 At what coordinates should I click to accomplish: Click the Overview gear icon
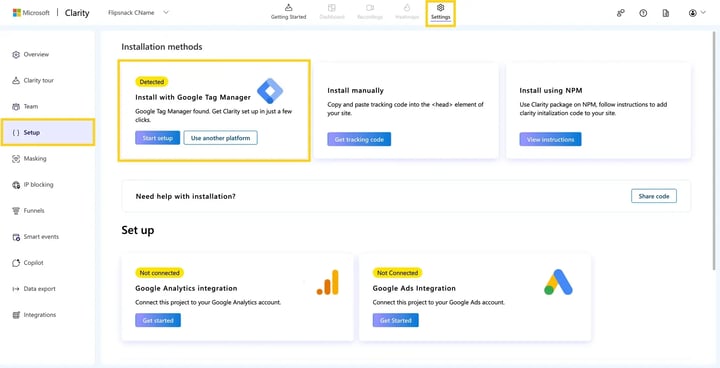pos(16,55)
